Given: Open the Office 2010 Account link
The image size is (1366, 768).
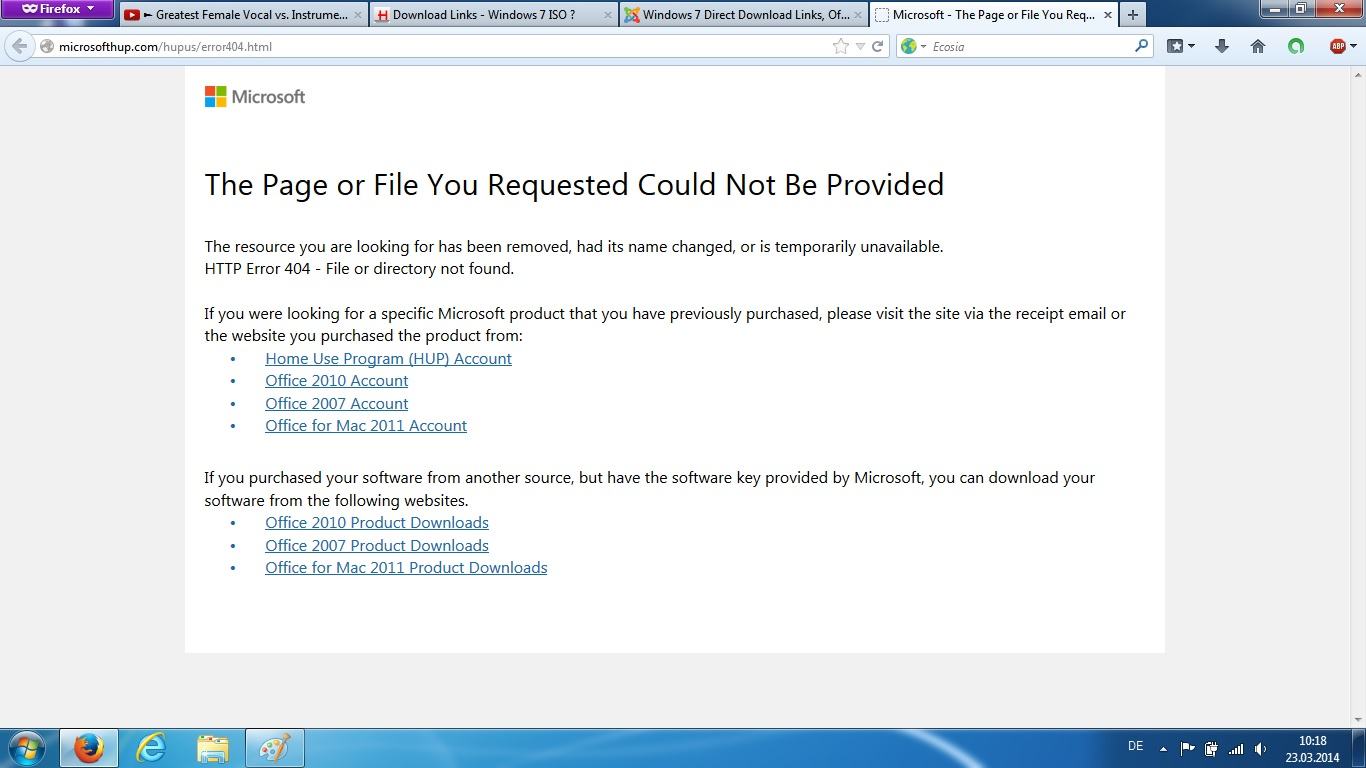Looking at the screenshot, I should click(336, 380).
